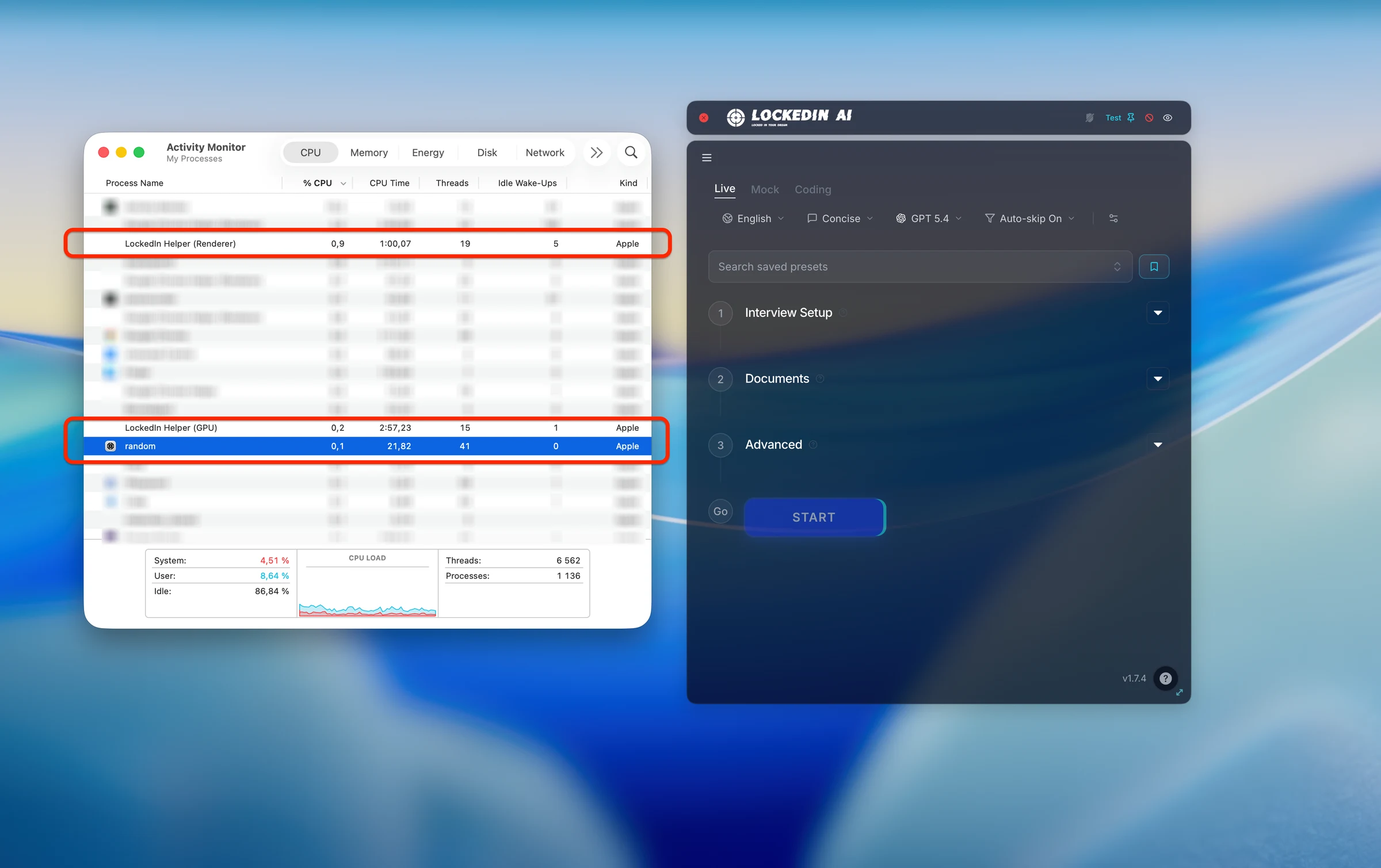Select the Energy tab in Activity Monitor
This screenshot has width=1381, height=868.
coord(428,152)
